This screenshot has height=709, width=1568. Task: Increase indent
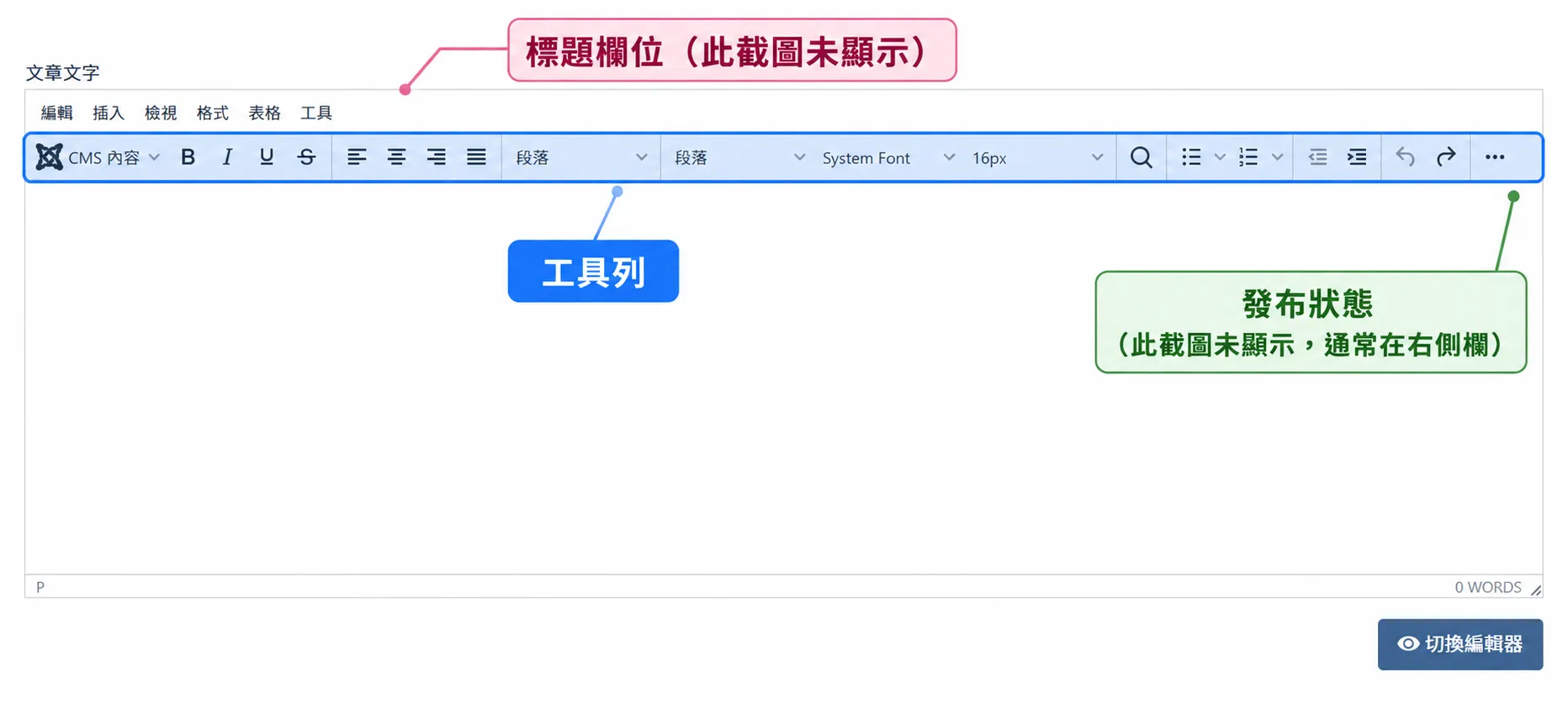click(1357, 157)
